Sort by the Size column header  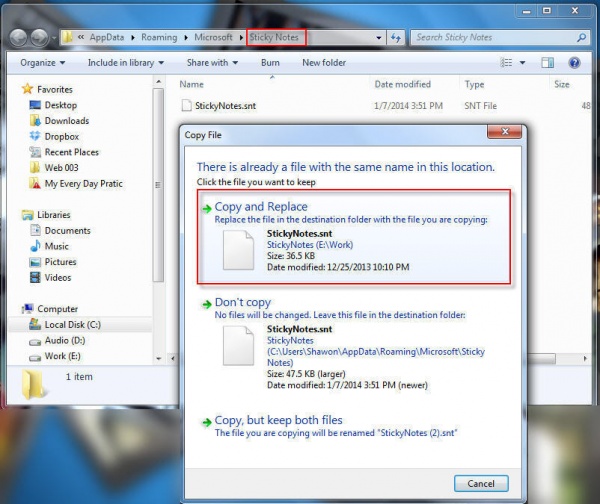[562, 84]
